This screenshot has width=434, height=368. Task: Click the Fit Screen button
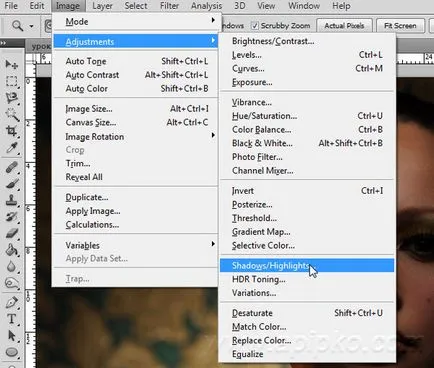click(x=400, y=26)
